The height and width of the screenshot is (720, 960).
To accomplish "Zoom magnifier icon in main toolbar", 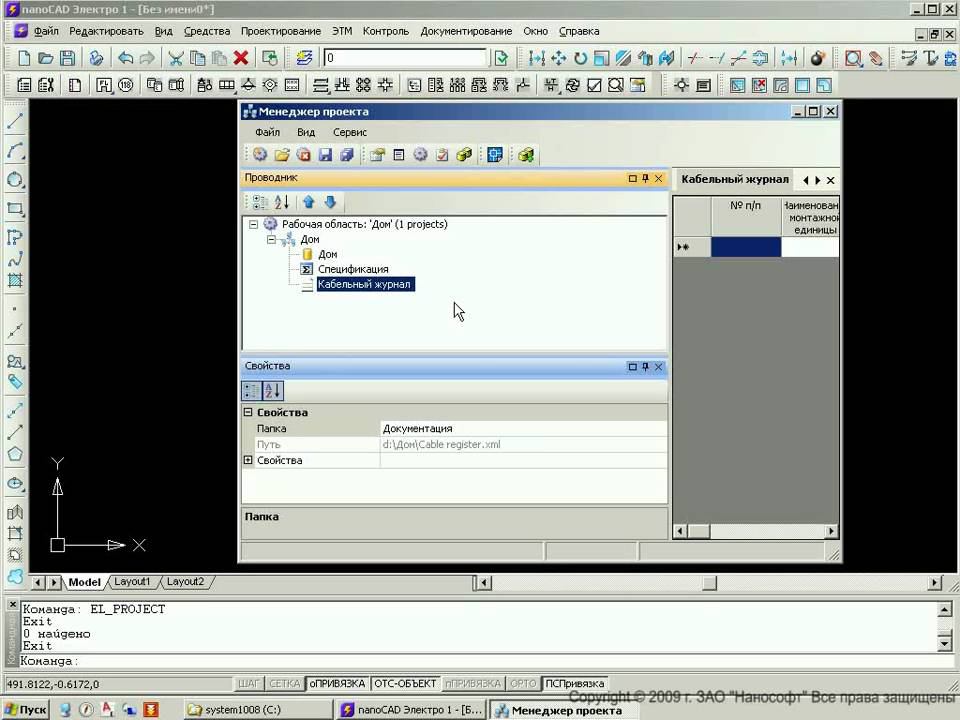I will click(853, 58).
